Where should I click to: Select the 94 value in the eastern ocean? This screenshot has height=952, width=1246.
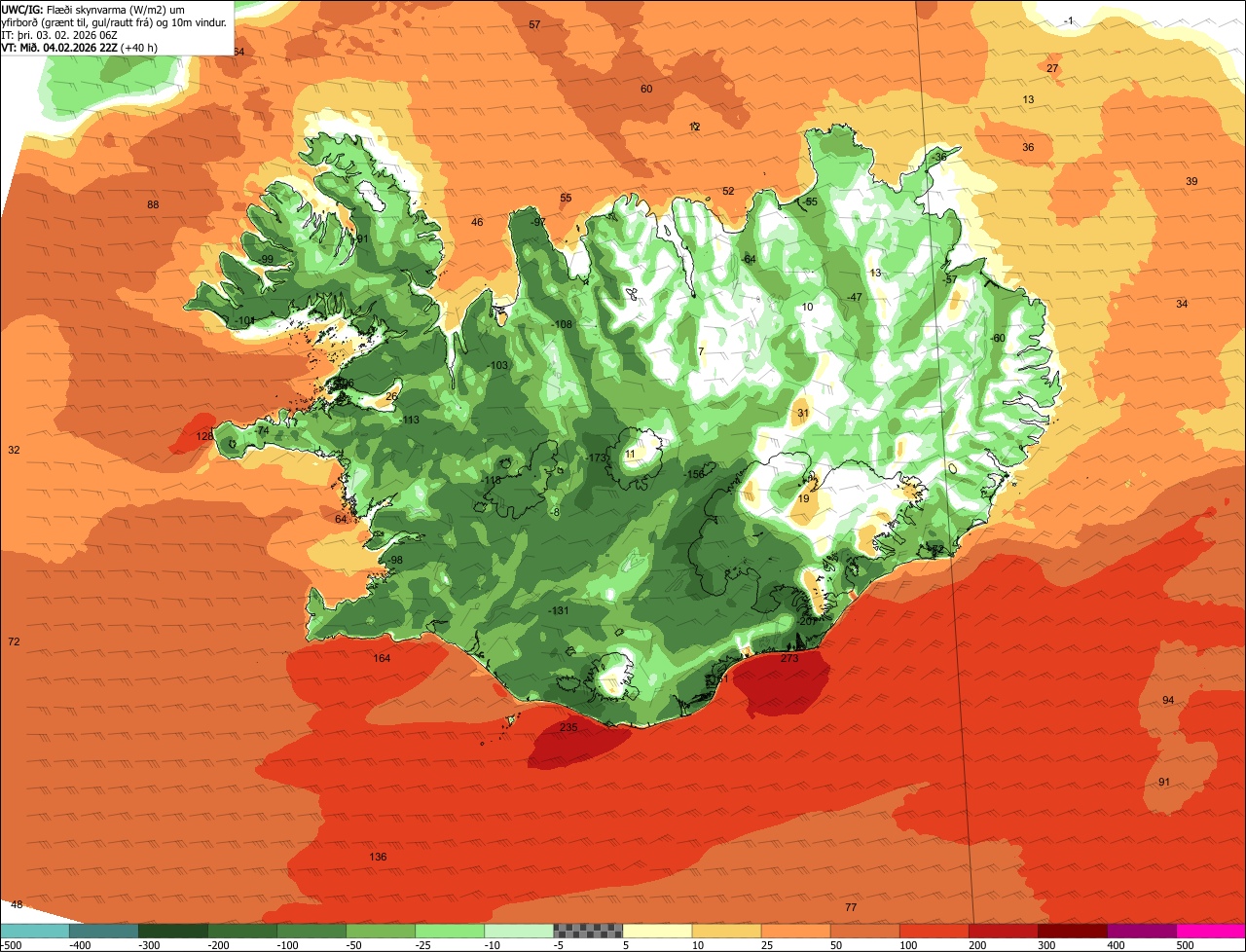click(1168, 700)
